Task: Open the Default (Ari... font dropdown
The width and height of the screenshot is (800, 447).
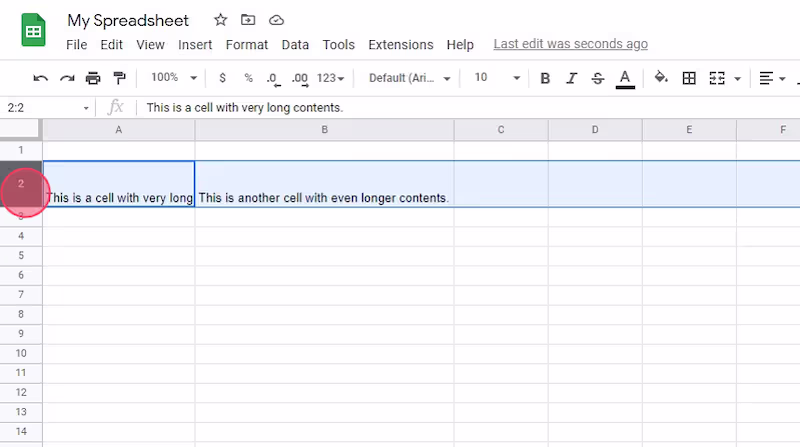Action: tap(410, 78)
